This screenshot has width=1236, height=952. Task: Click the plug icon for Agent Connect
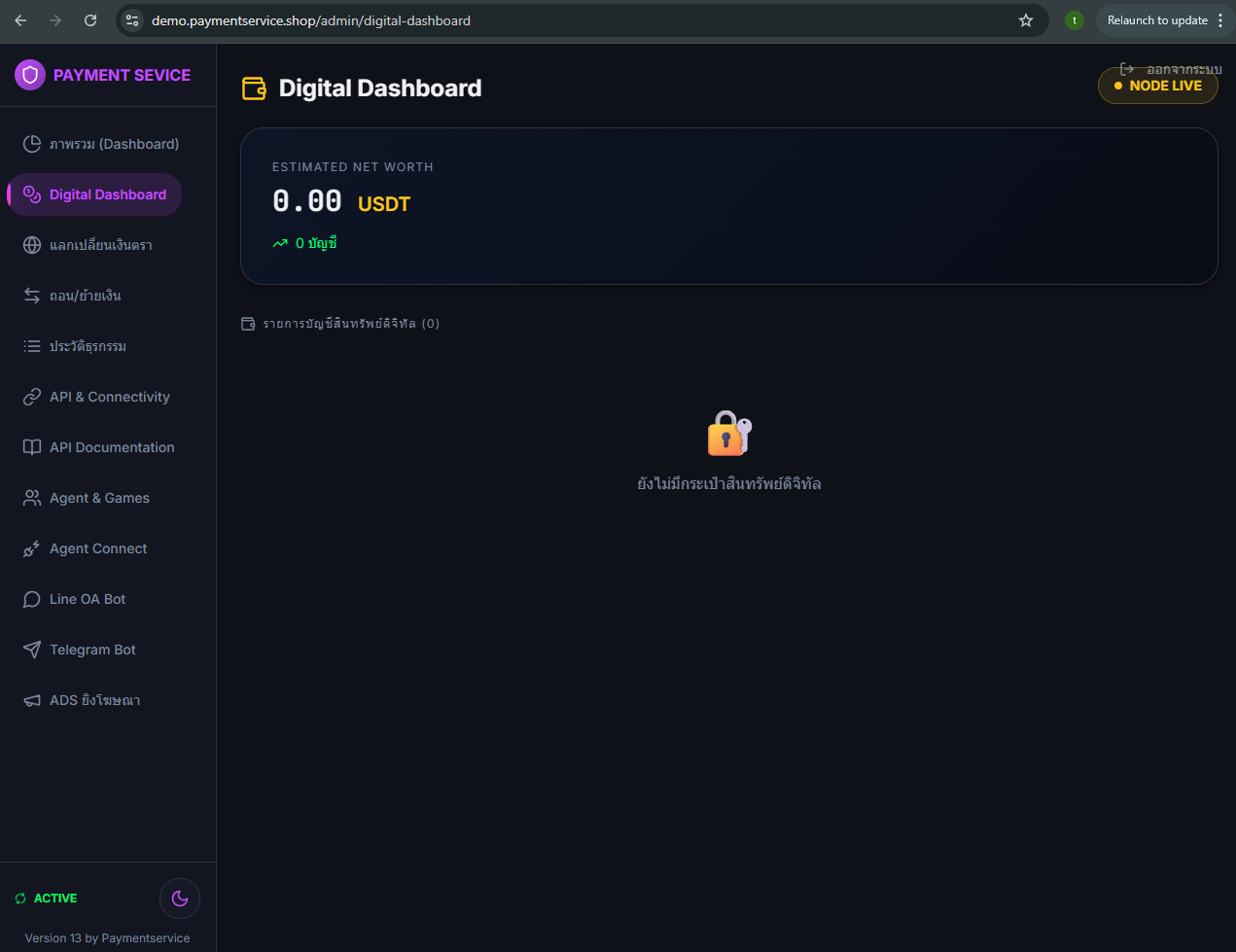tap(32, 548)
